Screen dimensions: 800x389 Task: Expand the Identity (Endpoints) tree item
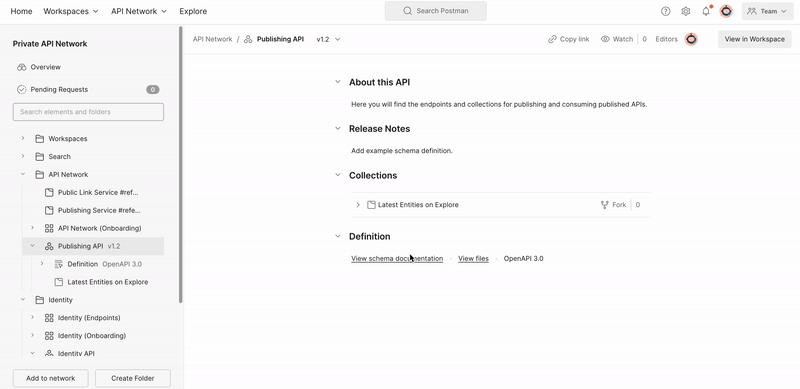click(32, 317)
